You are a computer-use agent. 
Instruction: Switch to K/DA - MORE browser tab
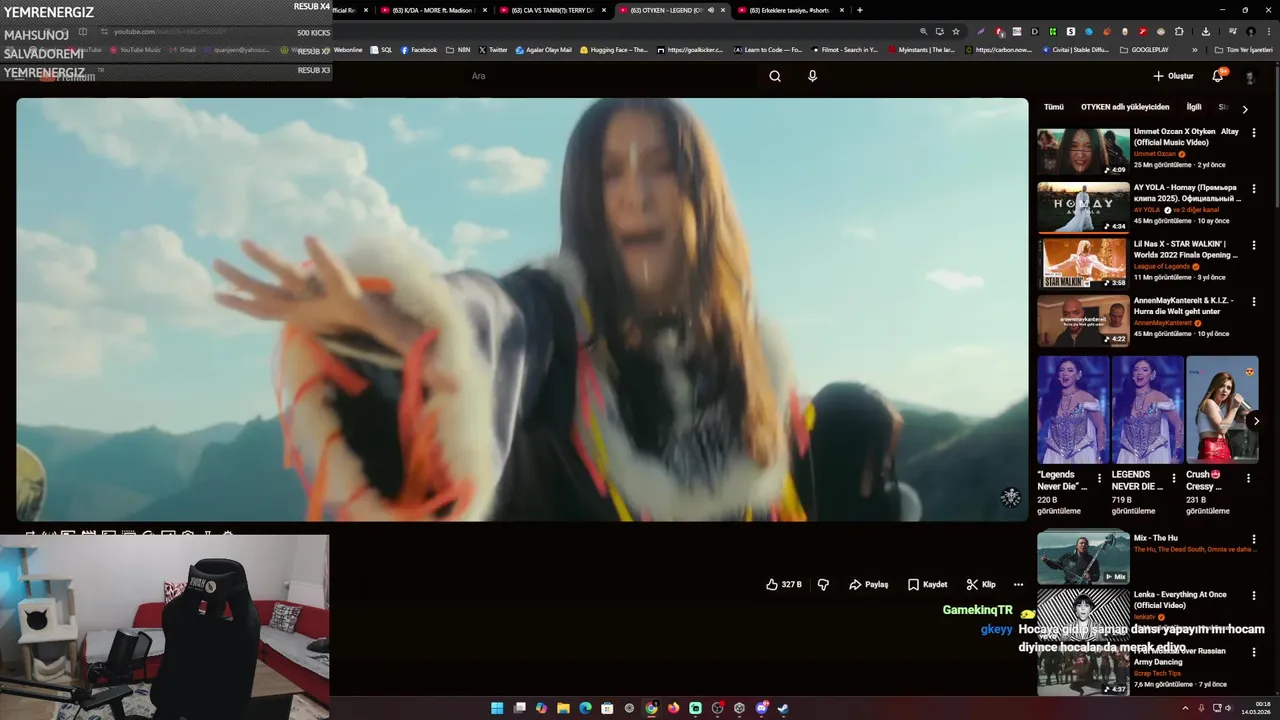click(x=432, y=10)
